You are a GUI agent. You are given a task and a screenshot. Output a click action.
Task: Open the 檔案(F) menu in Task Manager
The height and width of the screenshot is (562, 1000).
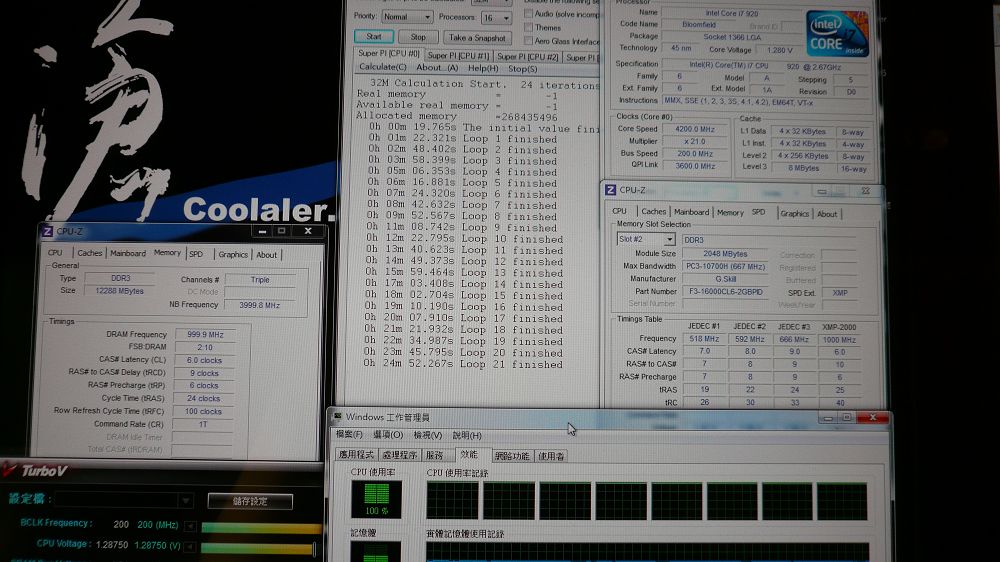(349, 434)
